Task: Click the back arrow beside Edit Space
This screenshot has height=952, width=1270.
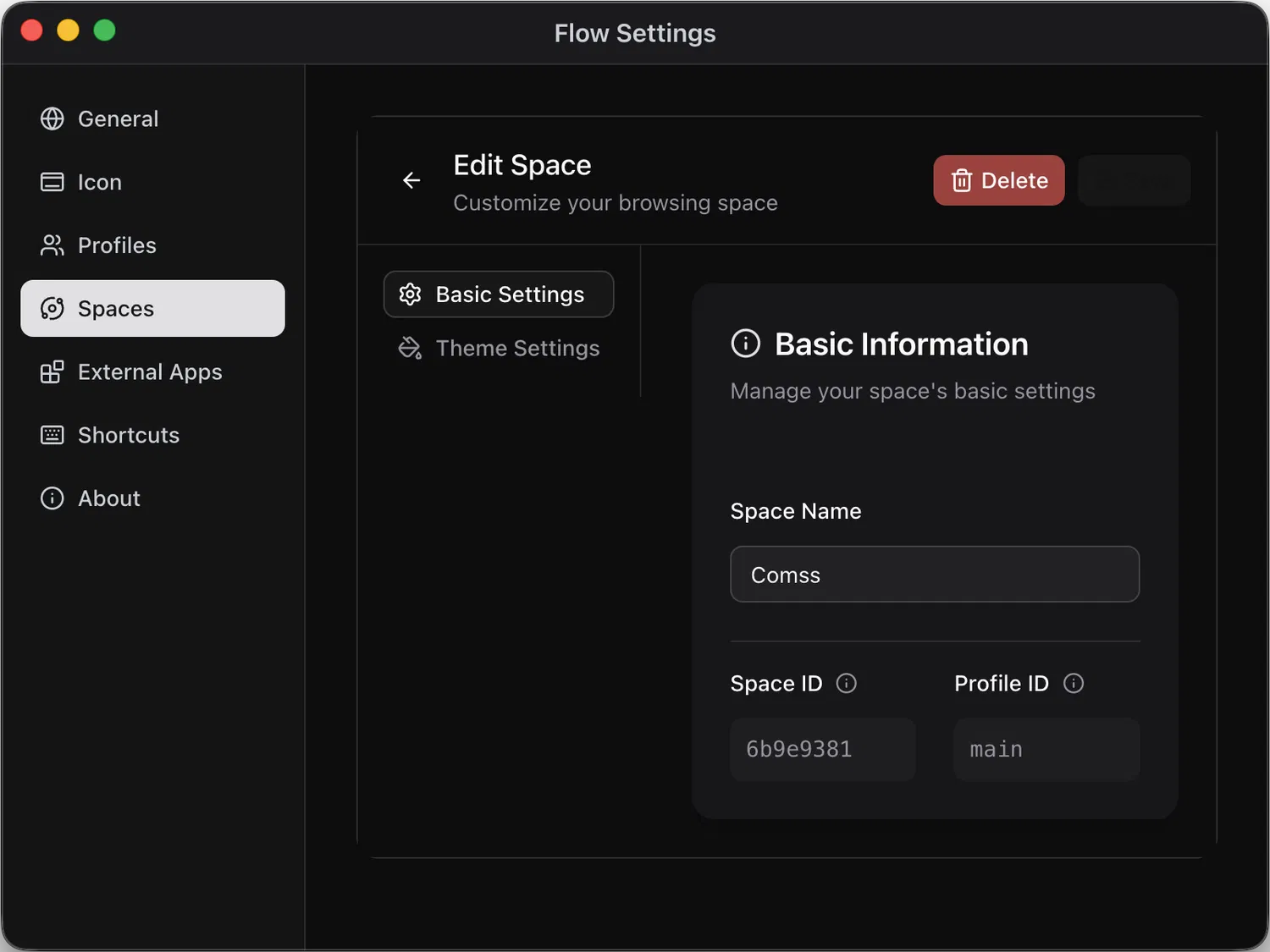Action: click(411, 180)
